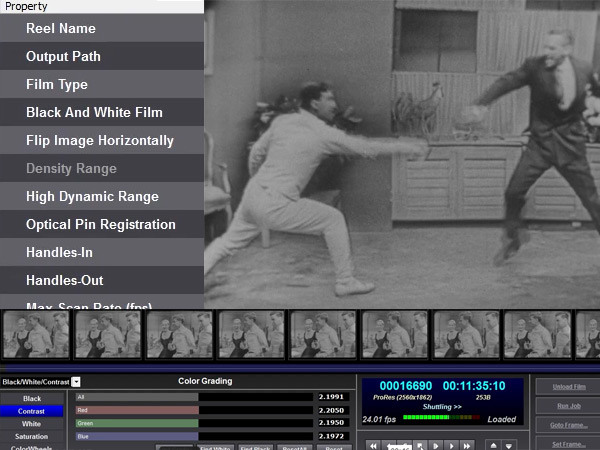Click the Set Frame... button
Viewport: 600px width, 450px height.
[x=568, y=444]
